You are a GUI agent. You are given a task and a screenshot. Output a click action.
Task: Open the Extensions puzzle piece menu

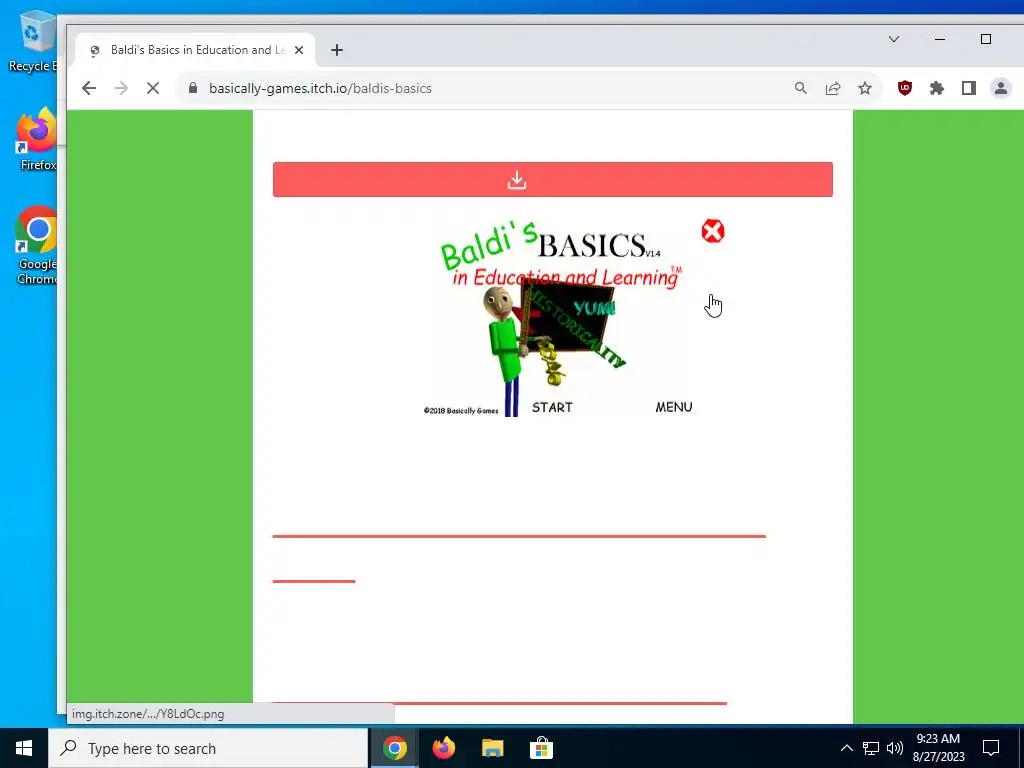point(936,88)
